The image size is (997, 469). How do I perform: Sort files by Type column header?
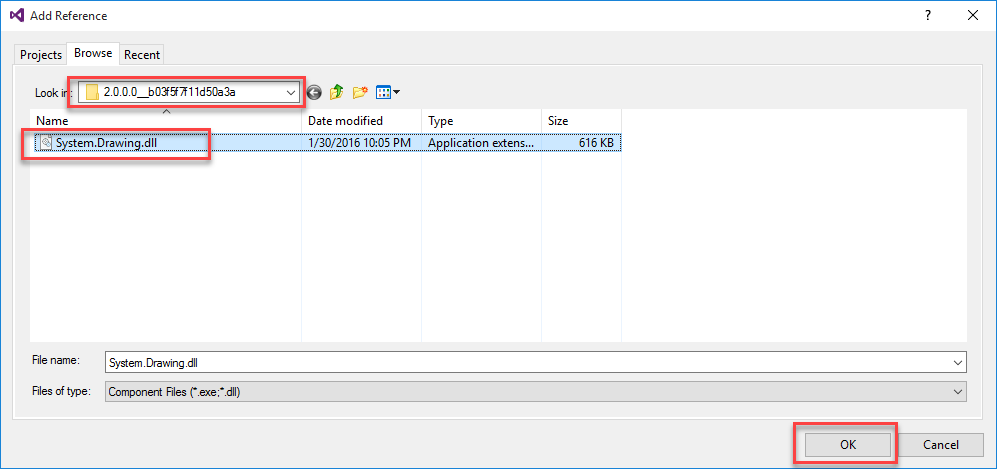click(481, 121)
